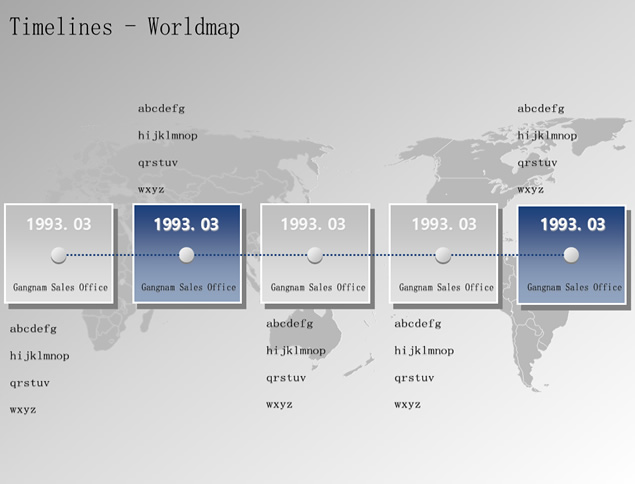This screenshot has width=635, height=484.
Task: Click "abcdefg" text above the second box
Action: (161, 109)
